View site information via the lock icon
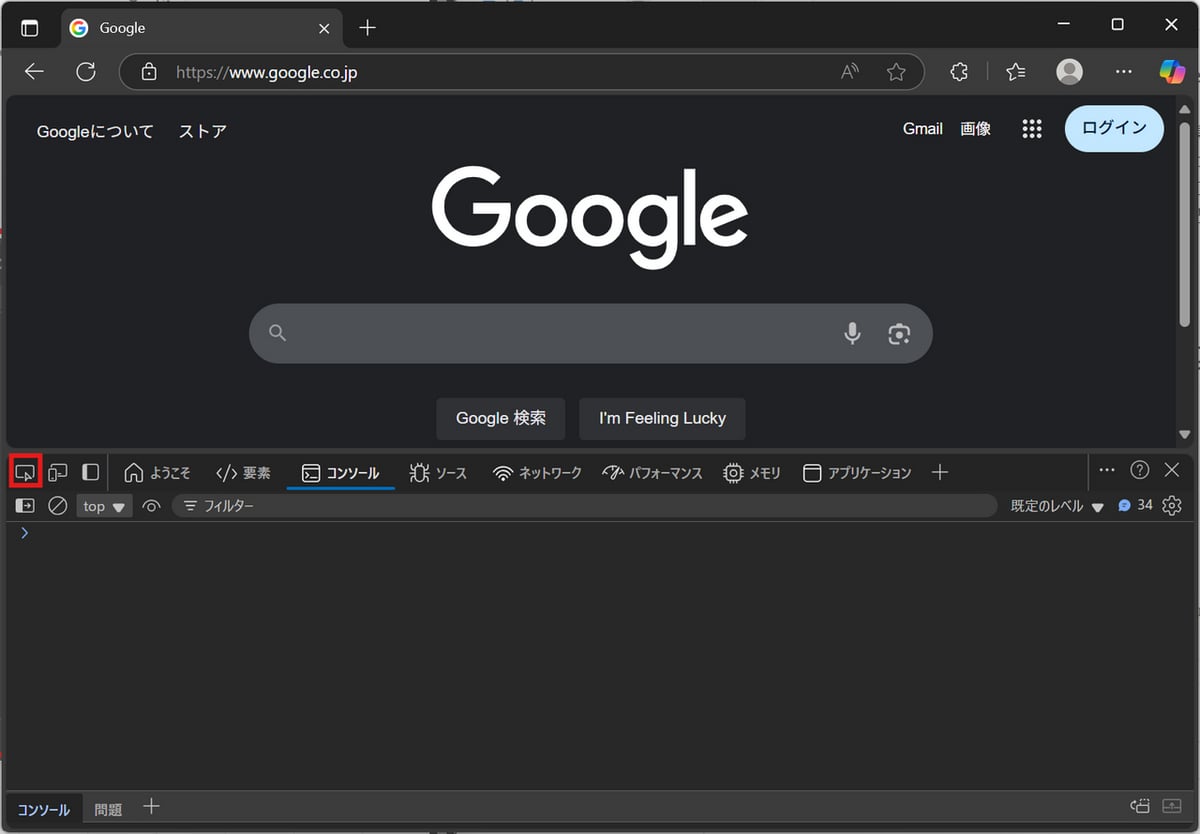Screen dimensions: 1200x834 [x=149, y=72]
